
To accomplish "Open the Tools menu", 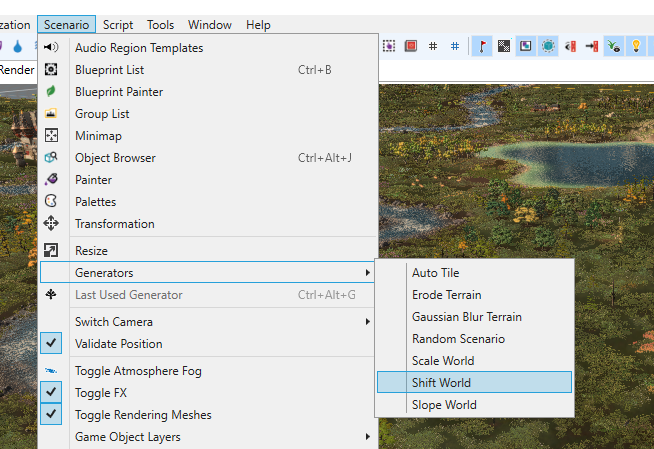I will click(x=160, y=25).
